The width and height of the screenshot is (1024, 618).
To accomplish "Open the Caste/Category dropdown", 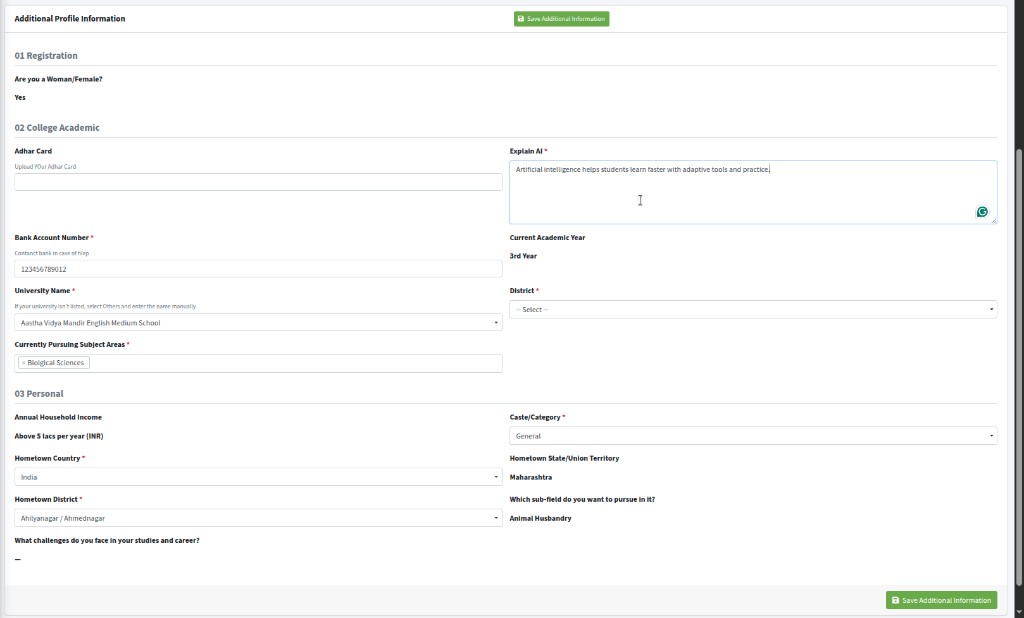I will coord(753,436).
